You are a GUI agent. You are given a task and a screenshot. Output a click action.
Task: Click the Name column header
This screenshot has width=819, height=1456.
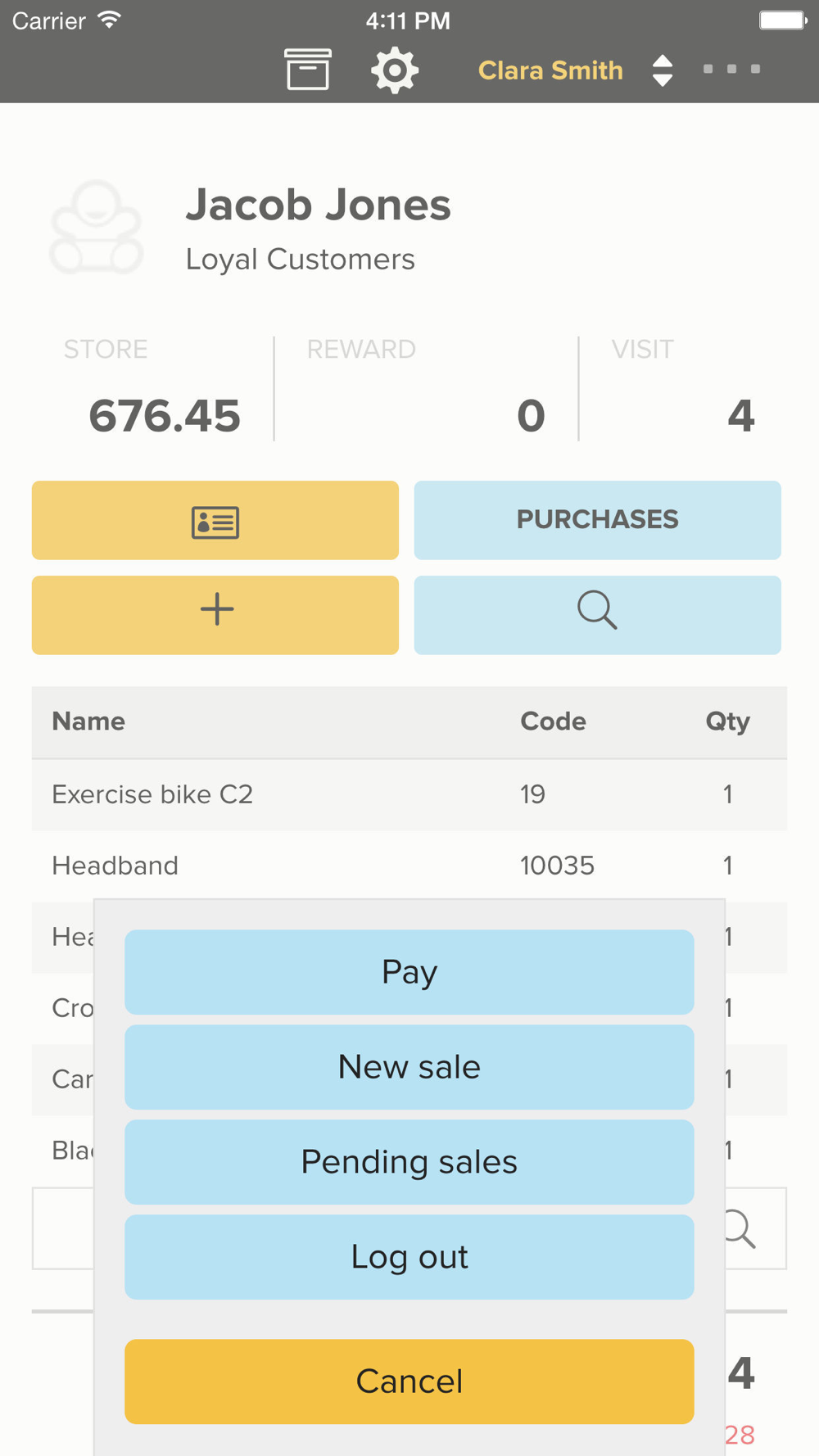point(88,721)
